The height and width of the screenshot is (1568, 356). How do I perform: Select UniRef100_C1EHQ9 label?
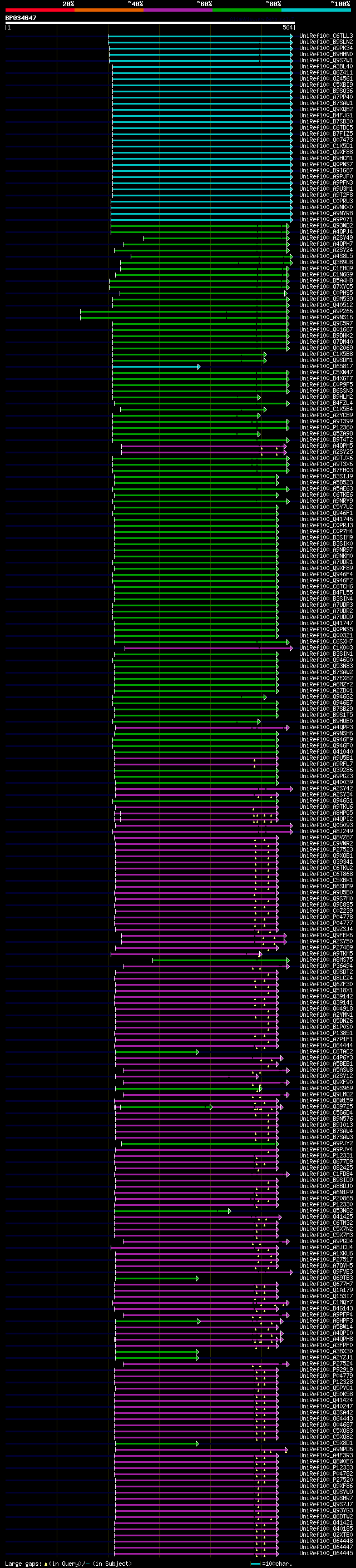[x=326, y=269]
